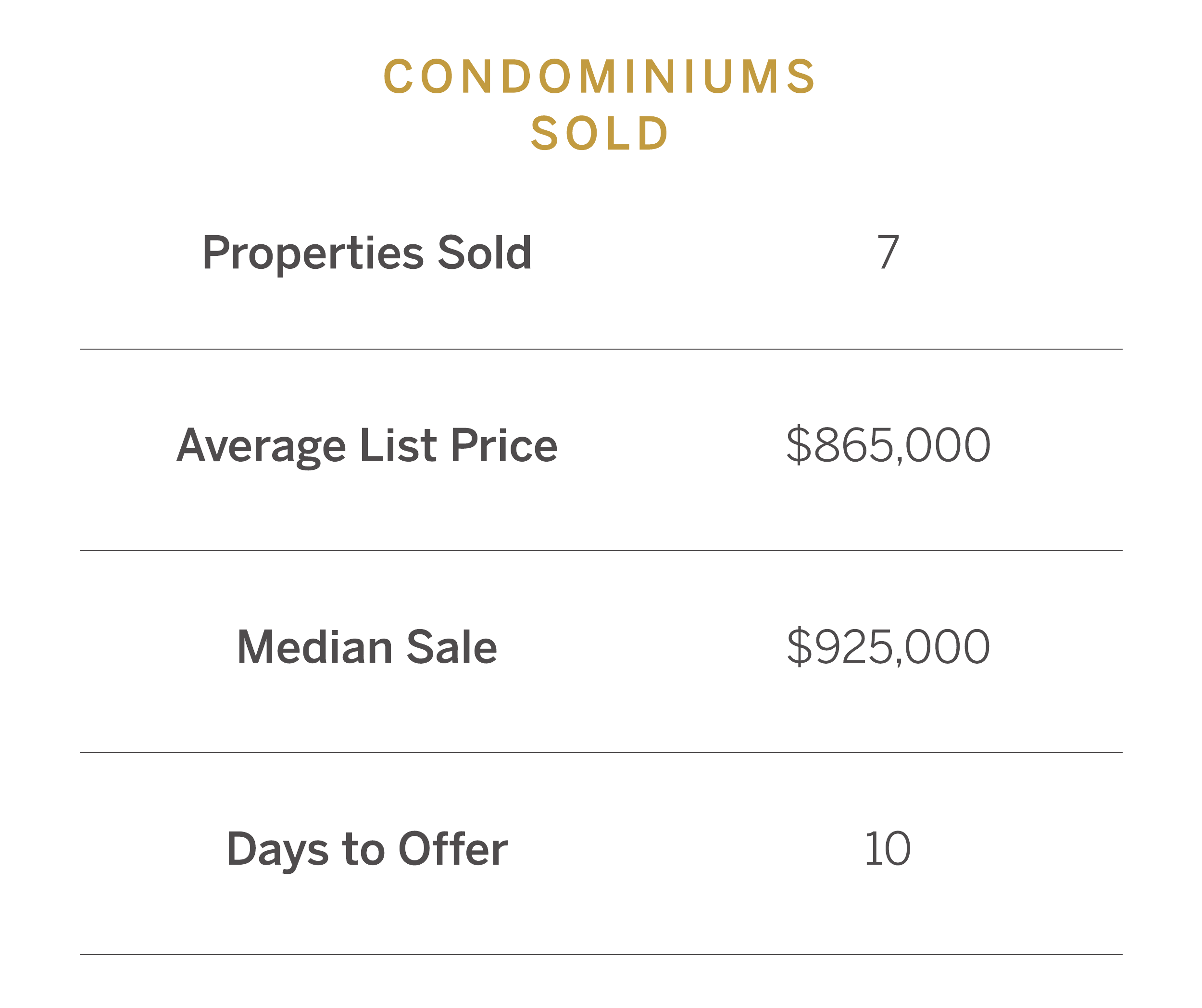Click the gold SOLD heading word
This screenshot has height=1008, width=1202.
point(600,133)
